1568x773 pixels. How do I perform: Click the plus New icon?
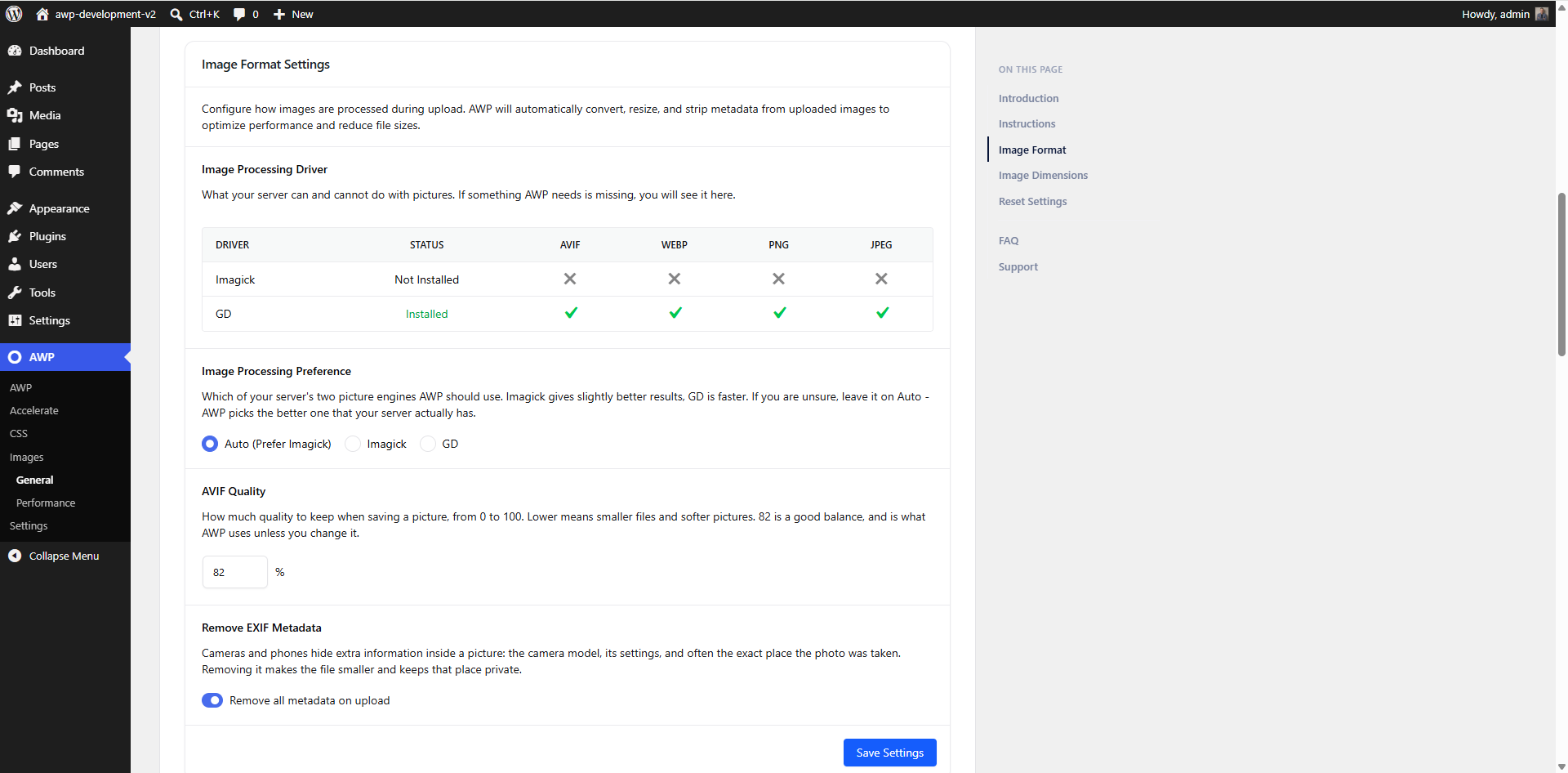[x=279, y=14]
